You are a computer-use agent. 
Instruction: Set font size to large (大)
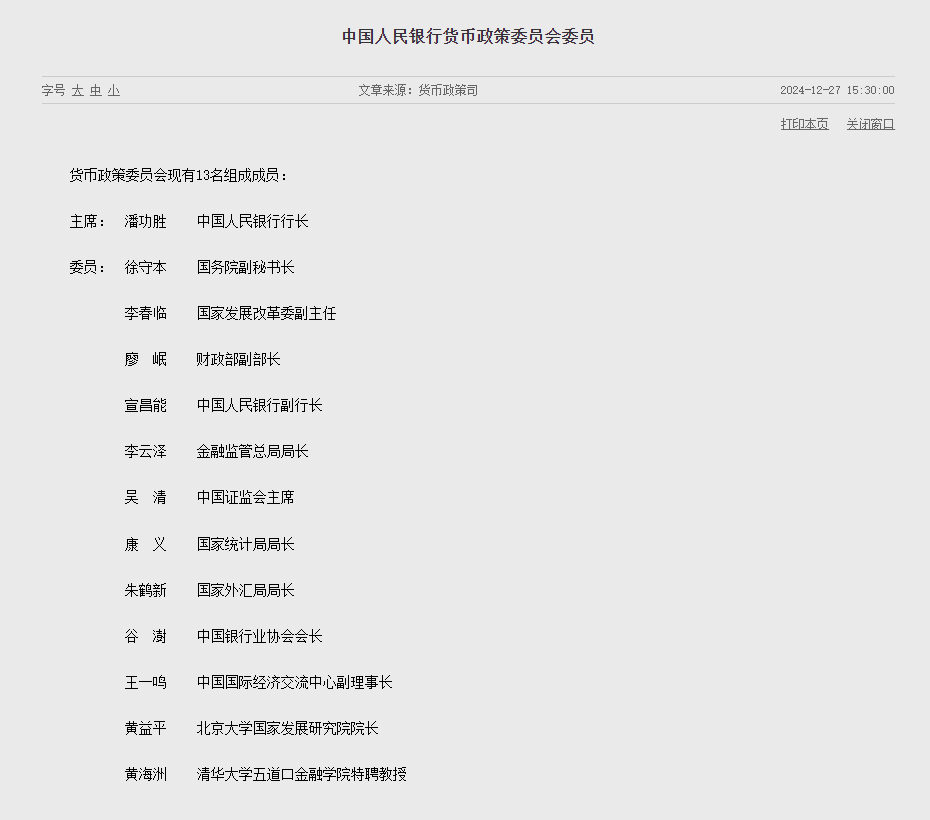[78, 91]
